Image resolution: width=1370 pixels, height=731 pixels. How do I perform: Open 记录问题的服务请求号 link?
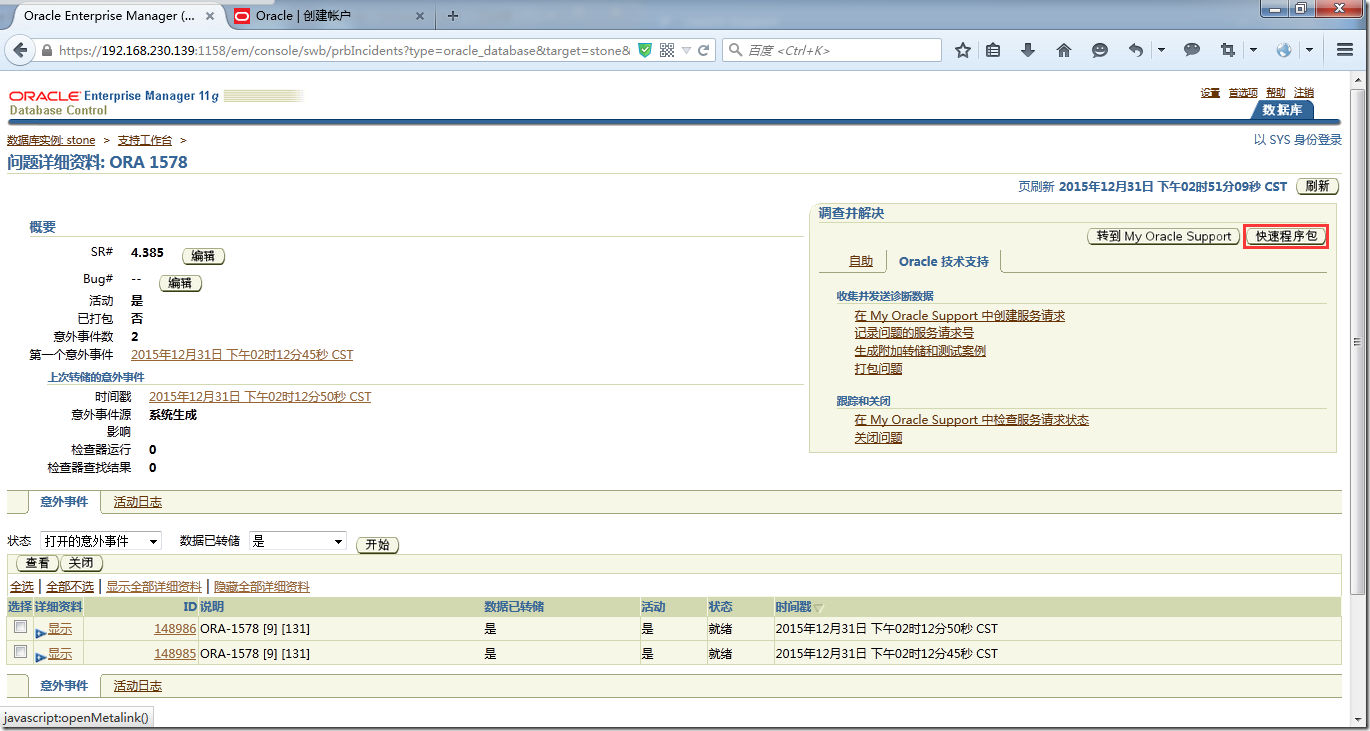tap(913, 333)
